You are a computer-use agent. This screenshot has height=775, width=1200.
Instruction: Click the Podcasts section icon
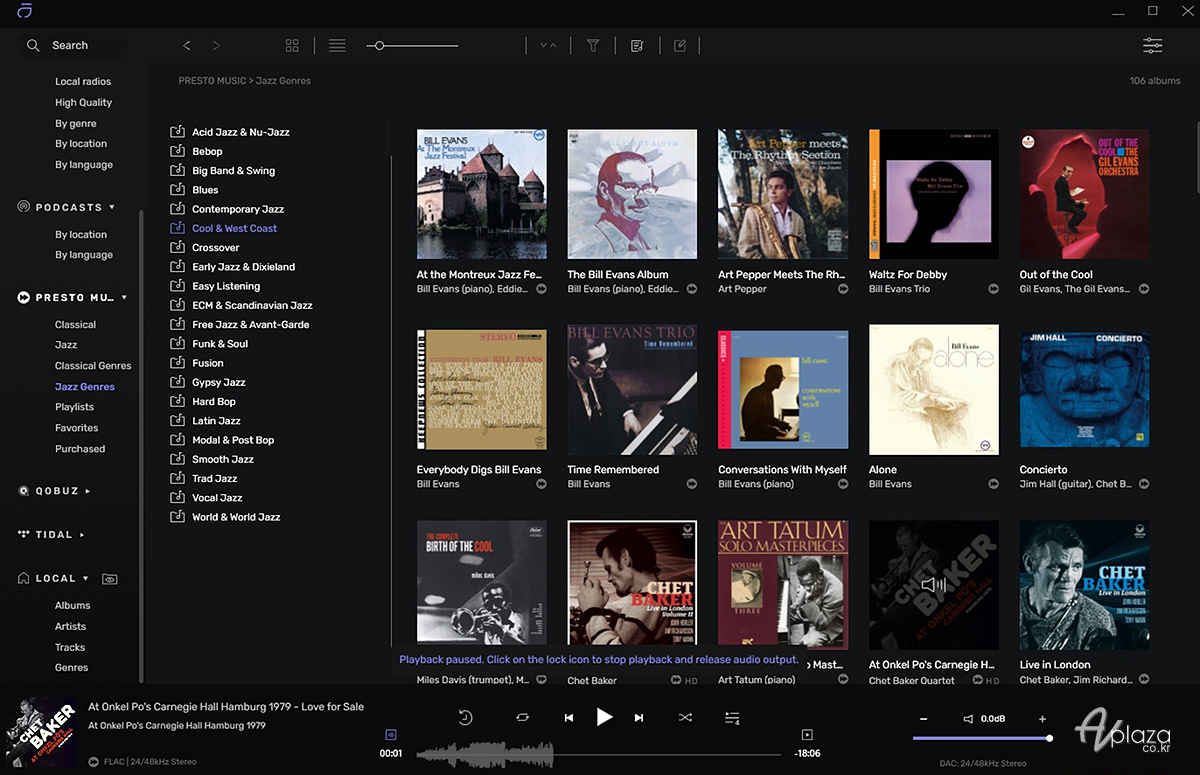click(24, 207)
